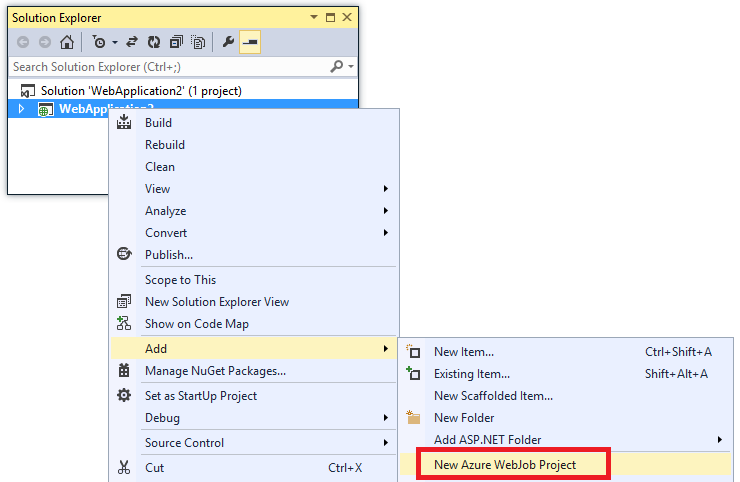Viewport: 740px width, 482px height.
Task: Open the View submenu
Action: [x=254, y=189]
